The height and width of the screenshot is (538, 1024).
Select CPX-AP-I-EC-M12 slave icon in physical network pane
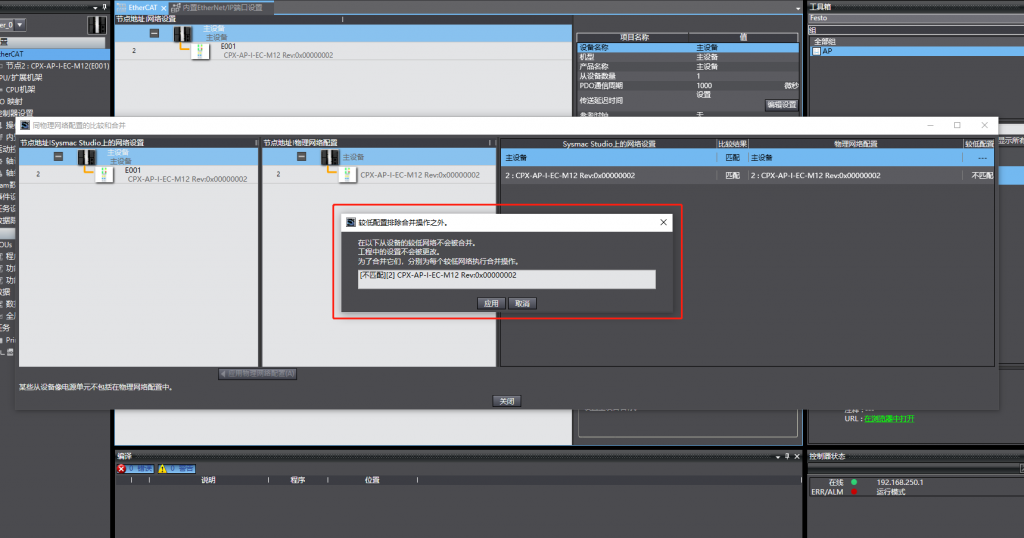pyautogui.click(x=347, y=174)
